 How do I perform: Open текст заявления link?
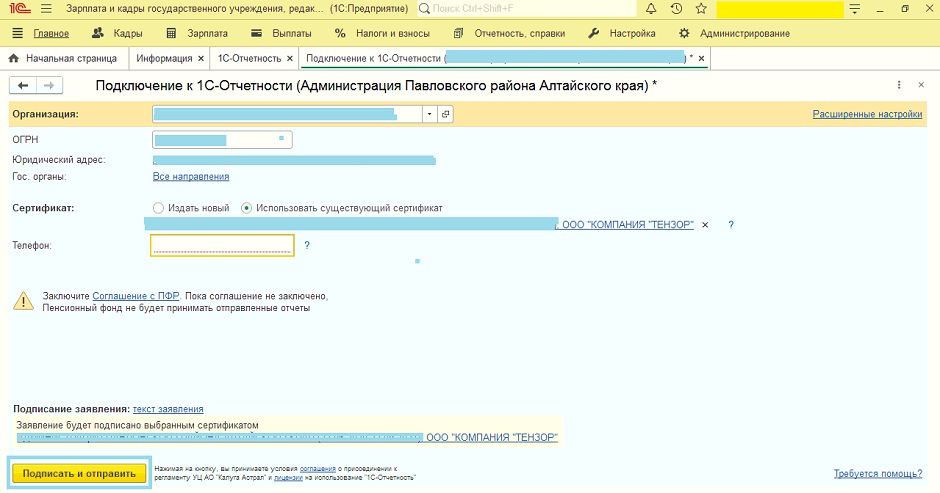[168, 409]
